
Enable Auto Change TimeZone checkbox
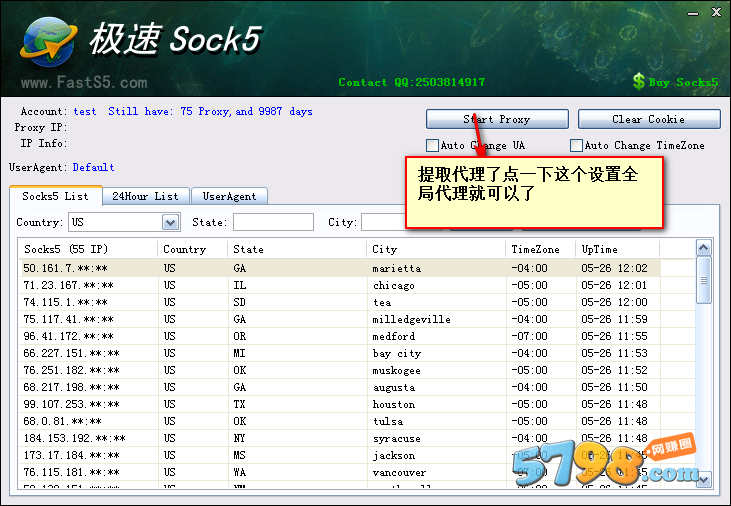pyautogui.click(x=576, y=146)
